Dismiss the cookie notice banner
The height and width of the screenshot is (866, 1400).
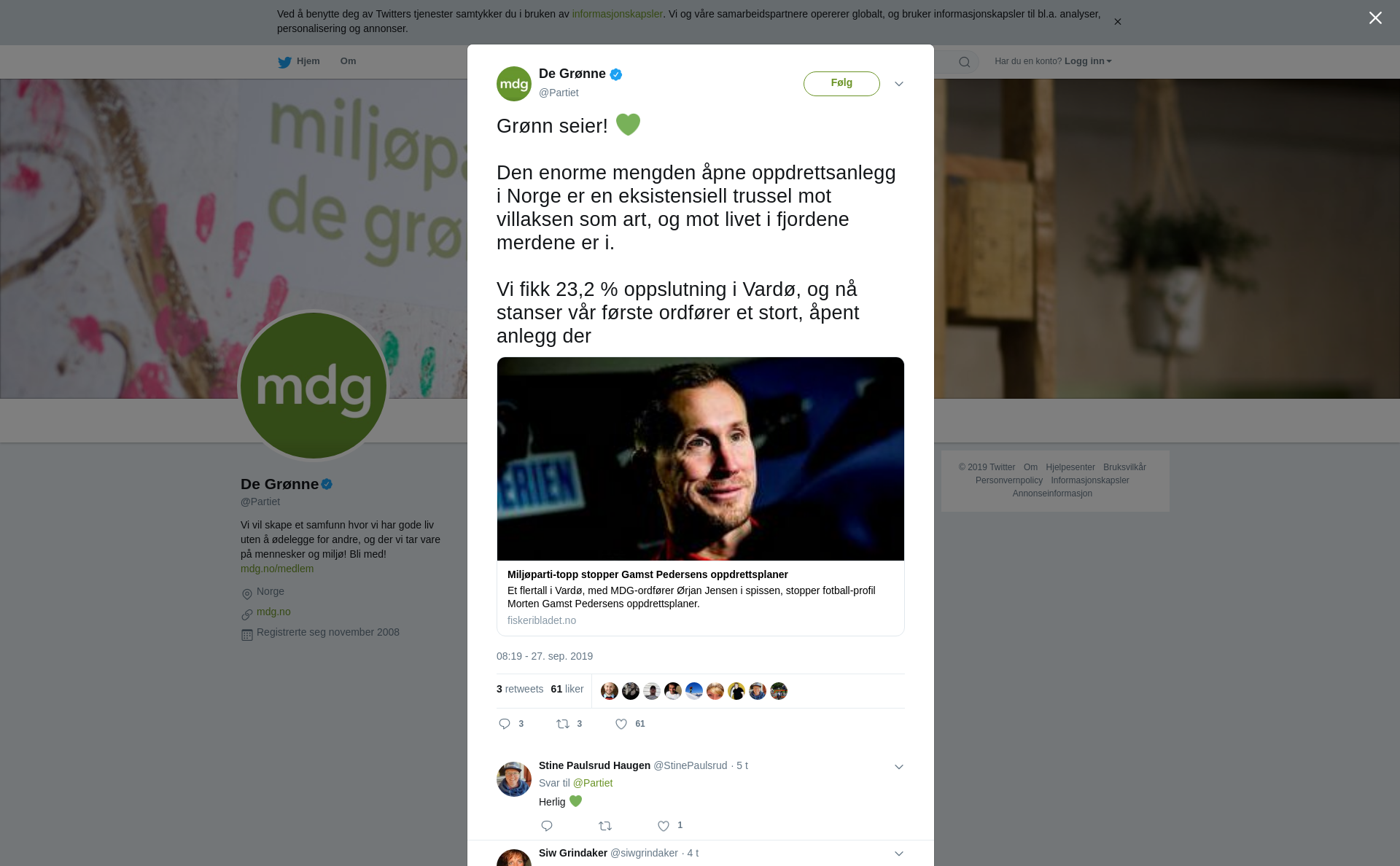[1117, 22]
